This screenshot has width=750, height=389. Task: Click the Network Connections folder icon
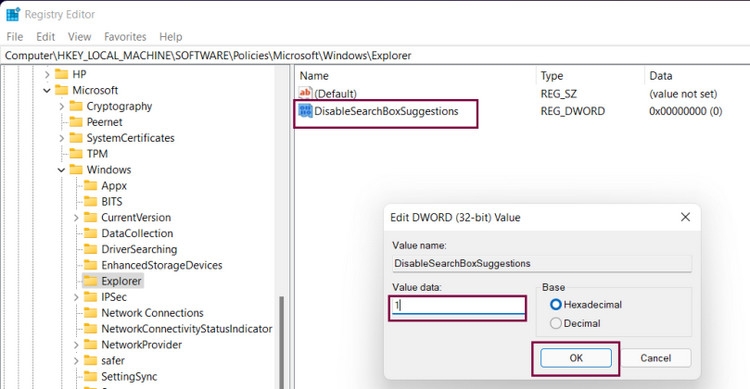pos(90,312)
